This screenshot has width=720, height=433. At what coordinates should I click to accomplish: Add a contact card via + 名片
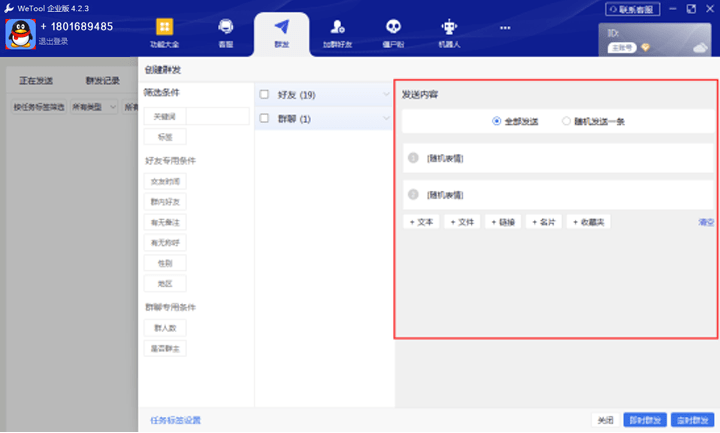[x=544, y=222]
